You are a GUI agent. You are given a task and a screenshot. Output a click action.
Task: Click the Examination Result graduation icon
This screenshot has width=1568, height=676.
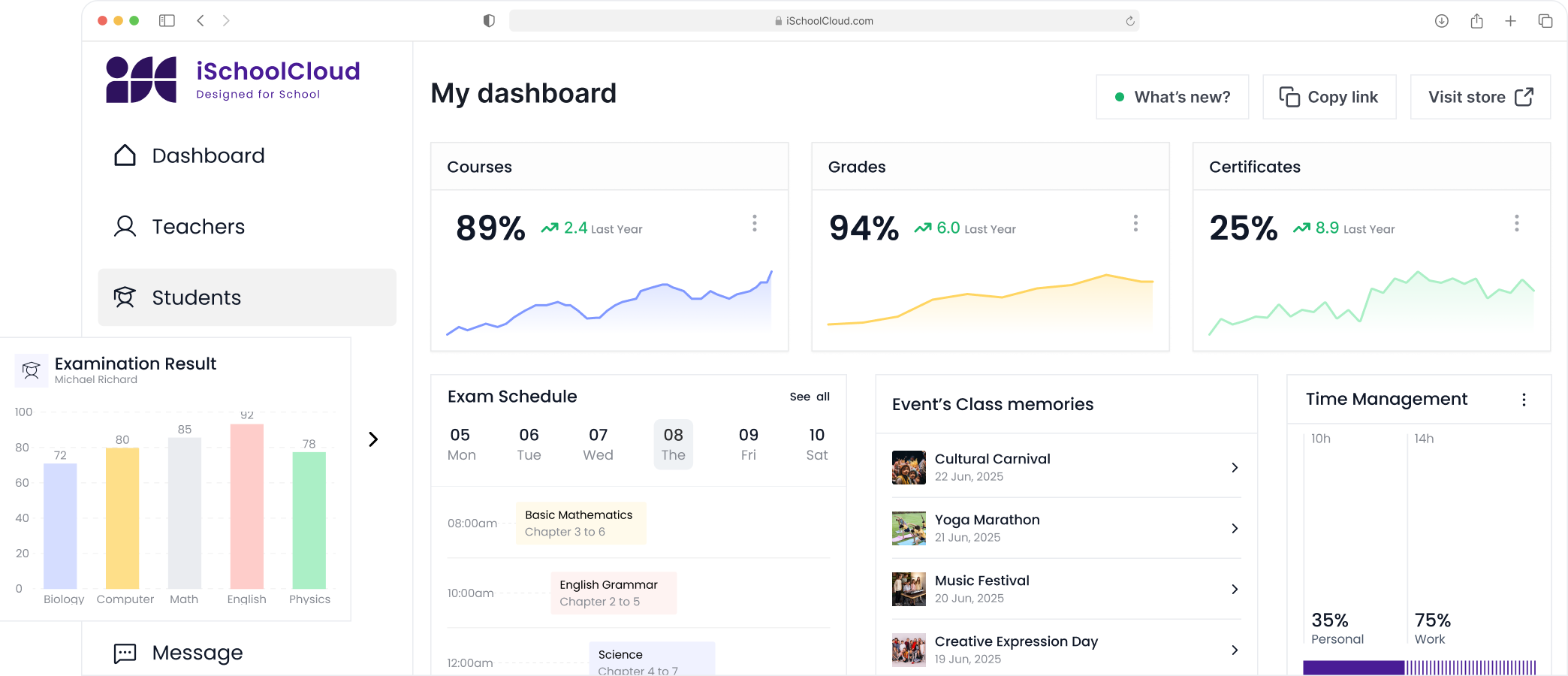point(32,370)
